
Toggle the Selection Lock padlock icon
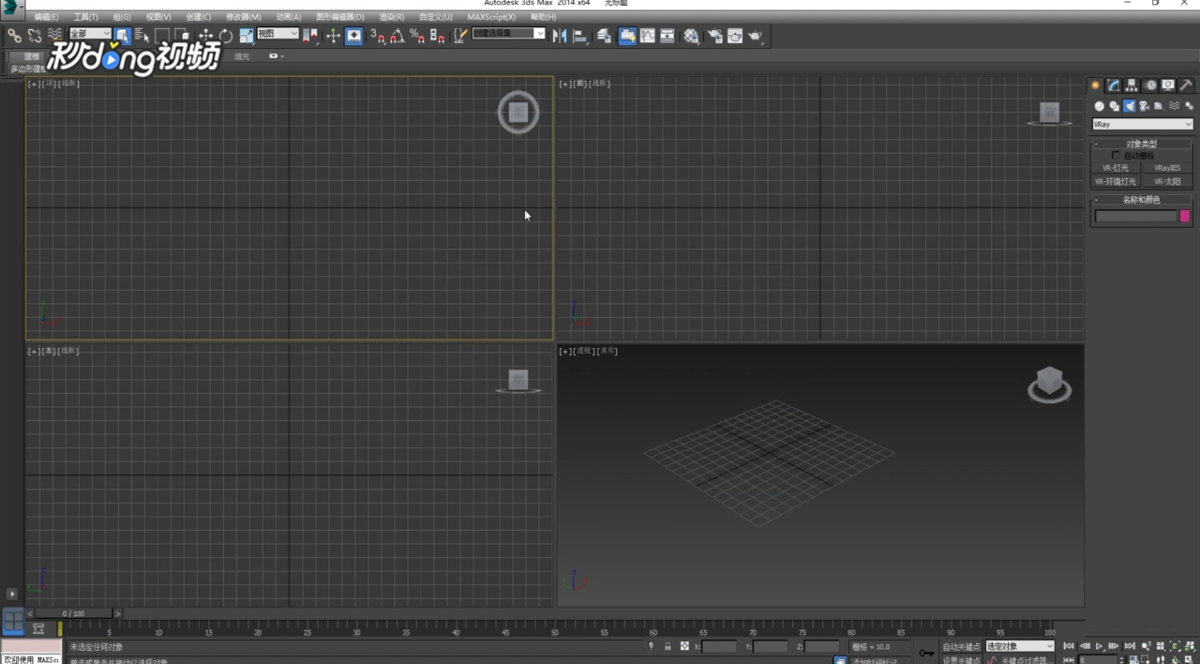[667, 647]
